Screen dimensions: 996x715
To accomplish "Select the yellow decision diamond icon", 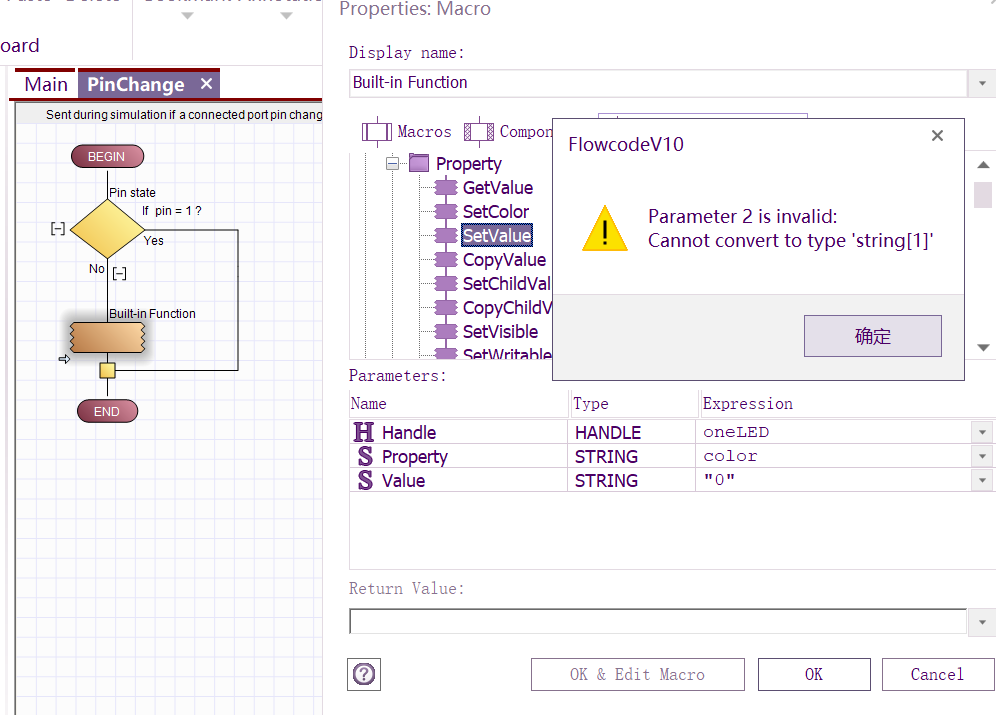I will (107, 229).
